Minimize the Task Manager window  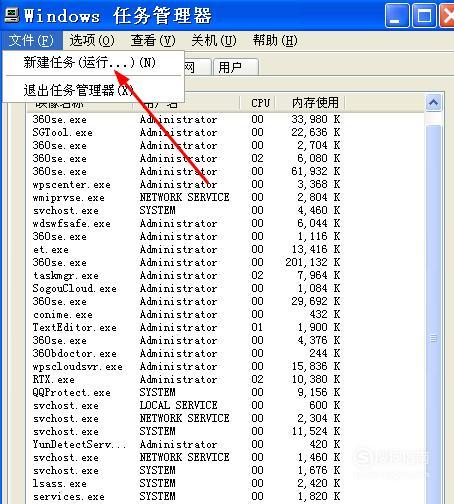397,16
